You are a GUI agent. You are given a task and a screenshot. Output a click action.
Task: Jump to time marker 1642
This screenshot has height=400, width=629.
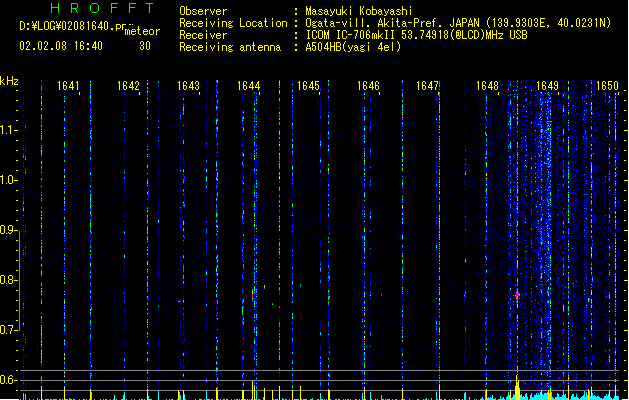pos(128,86)
